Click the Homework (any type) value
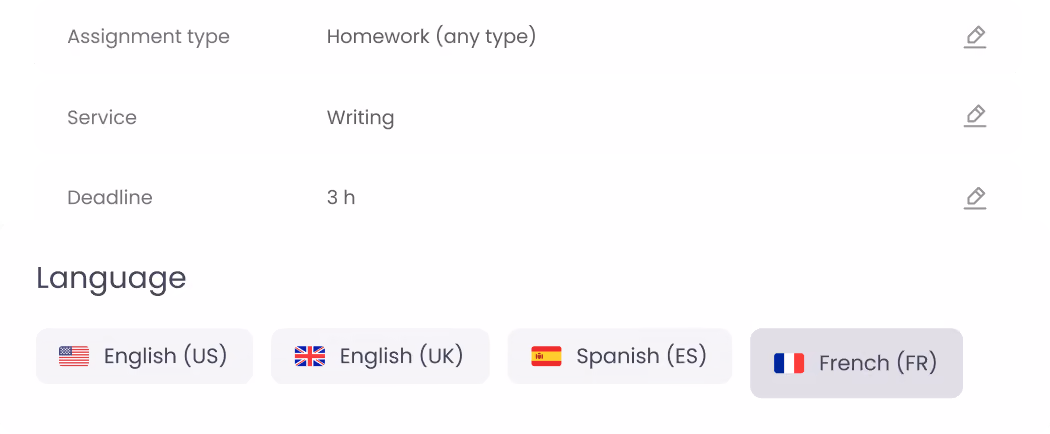Image resolution: width=1050 pixels, height=434 pixels. tap(431, 37)
